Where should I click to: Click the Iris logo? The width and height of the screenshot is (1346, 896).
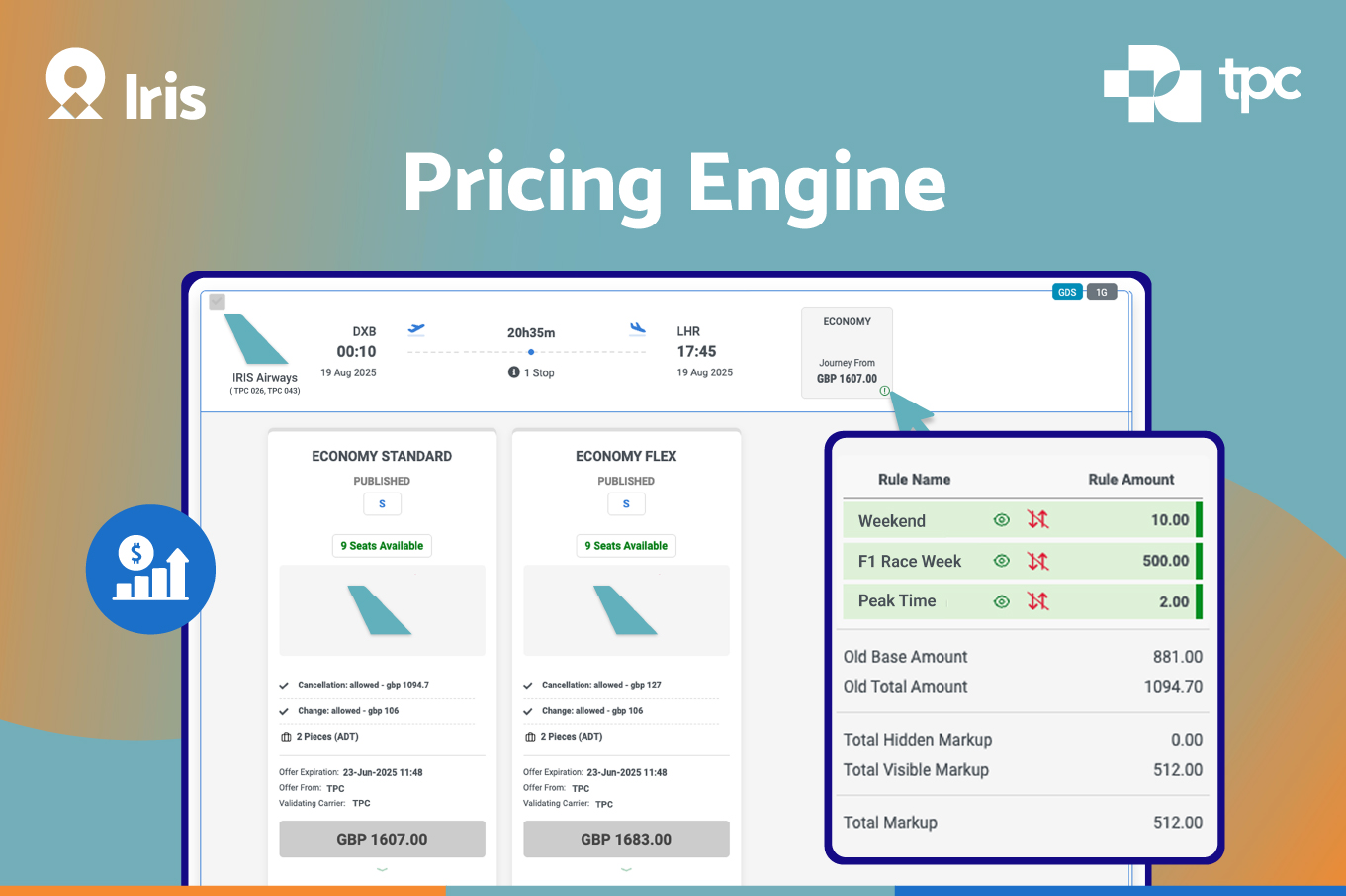[127, 85]
